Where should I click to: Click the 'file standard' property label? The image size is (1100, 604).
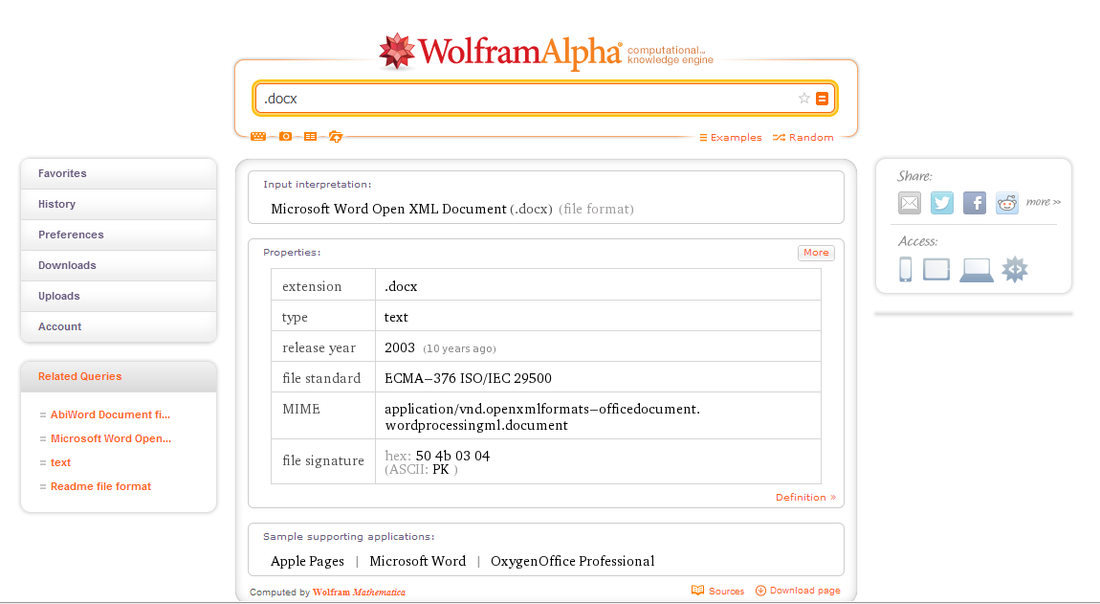(x=321, y=378)
